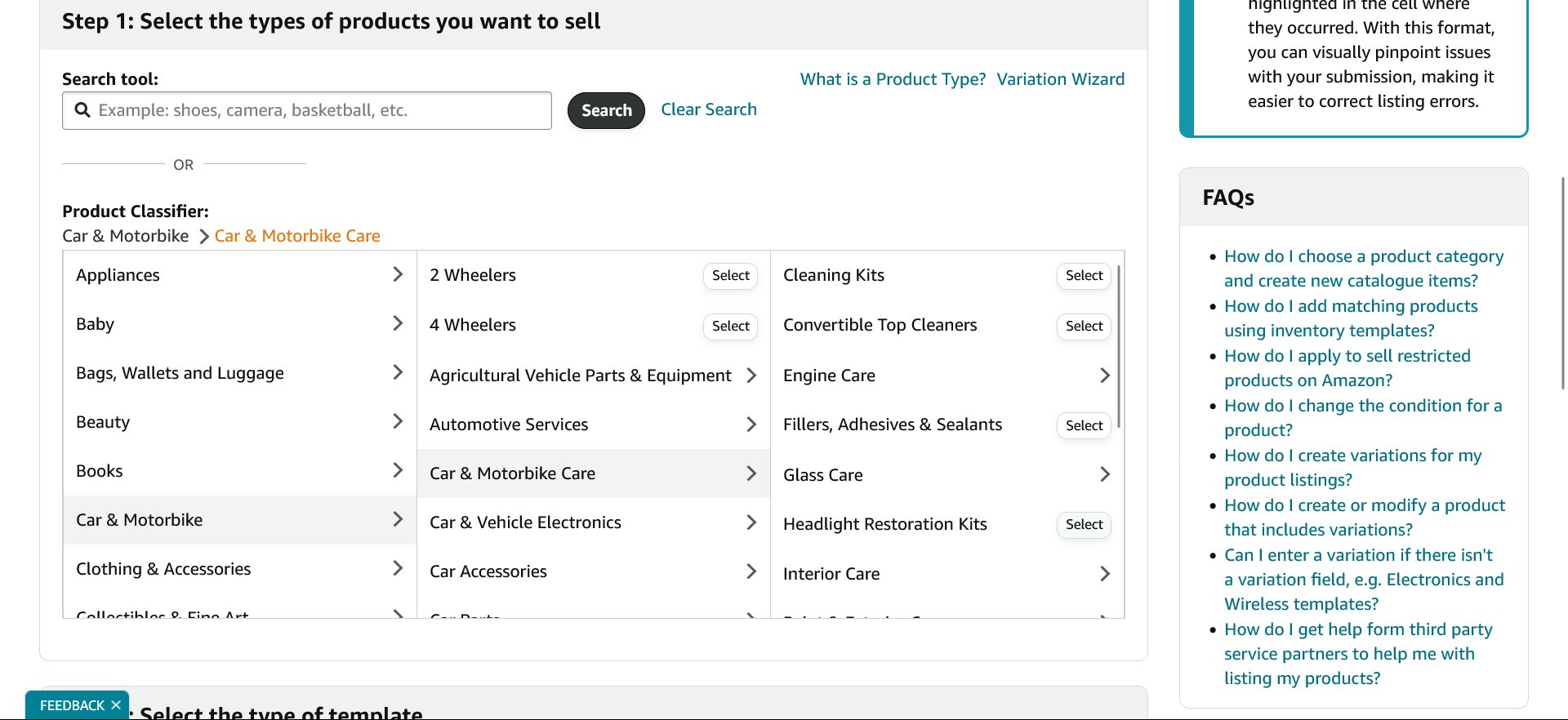Select Headlight Restoration Kits product type
The height and width of the screenshot is (720, 1568).
(x=1084, y=524)
